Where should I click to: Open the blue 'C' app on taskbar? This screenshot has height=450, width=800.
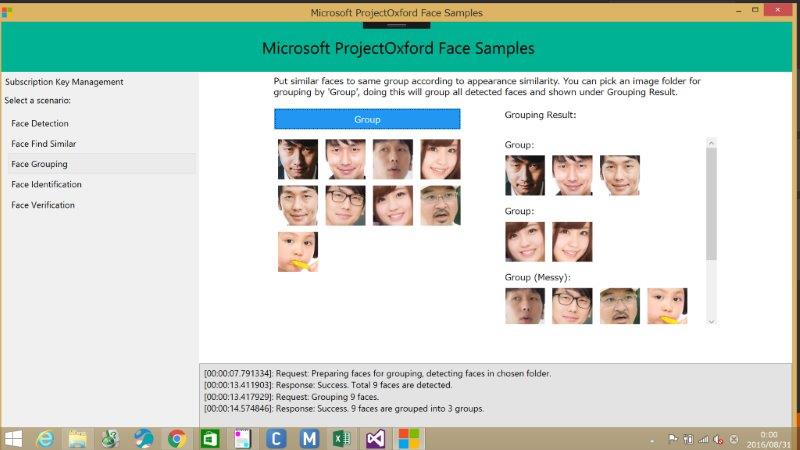276,438
